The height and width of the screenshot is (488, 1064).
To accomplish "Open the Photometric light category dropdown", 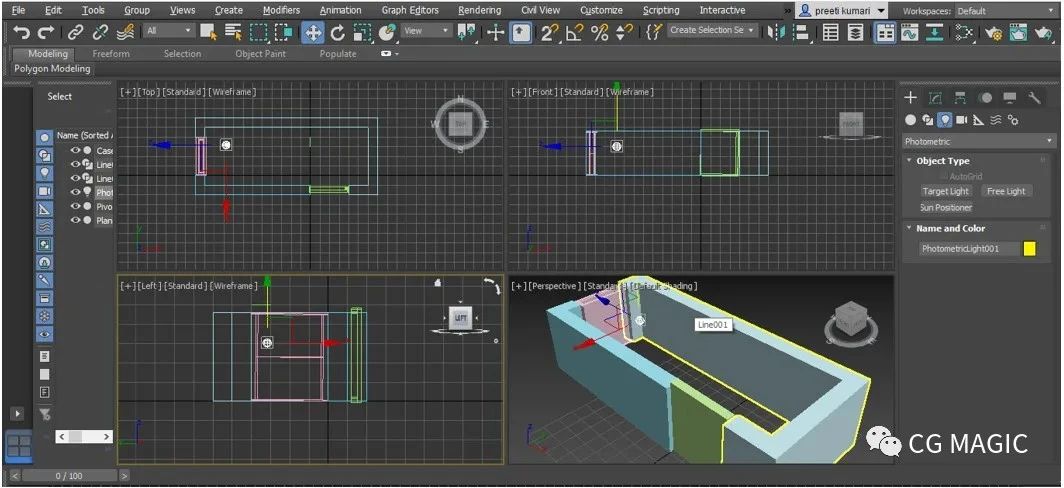I will coord(977,141).
